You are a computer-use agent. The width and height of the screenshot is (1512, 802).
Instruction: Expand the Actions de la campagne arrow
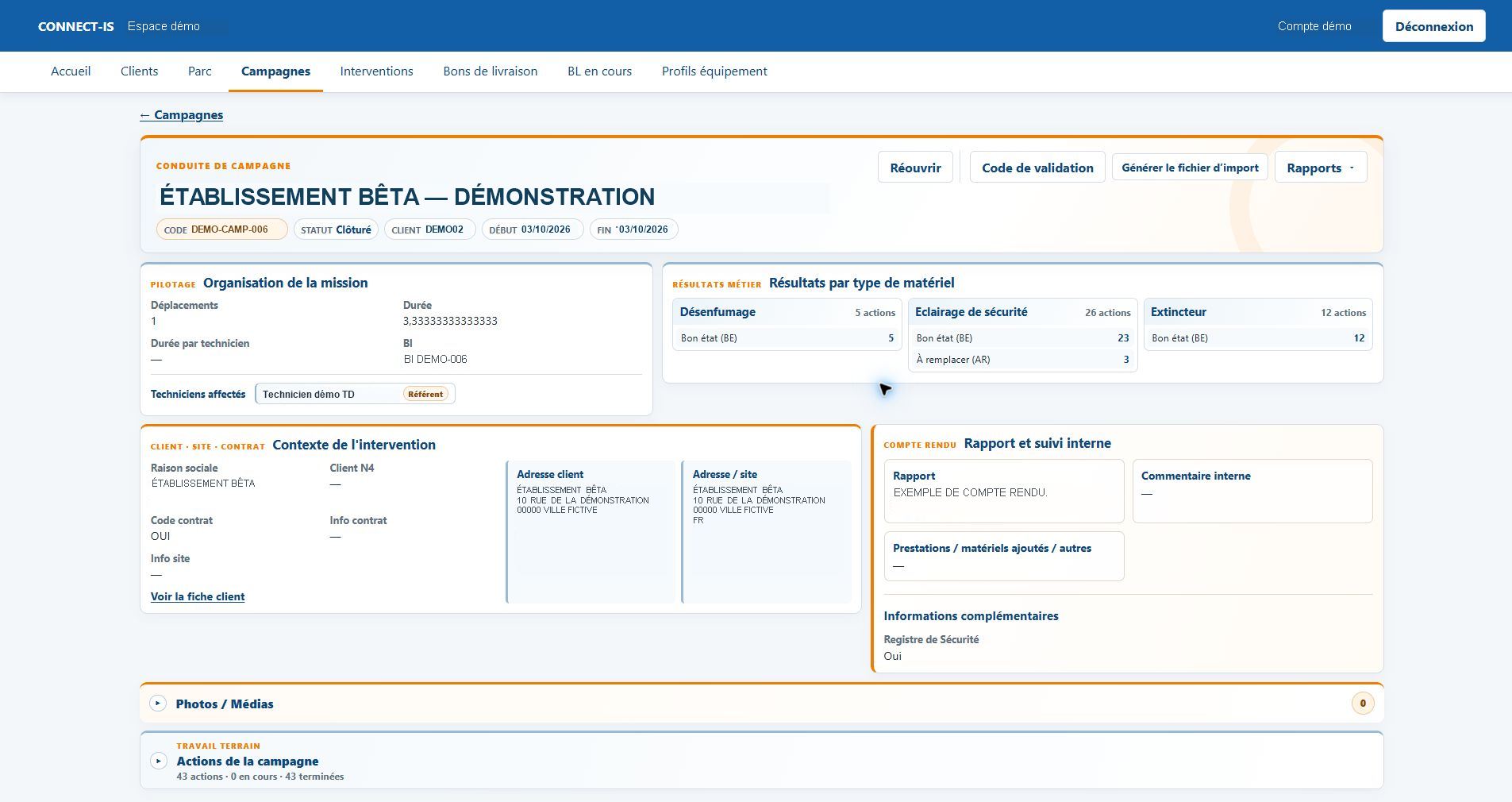pyautogui.click(x=158, y=761)
